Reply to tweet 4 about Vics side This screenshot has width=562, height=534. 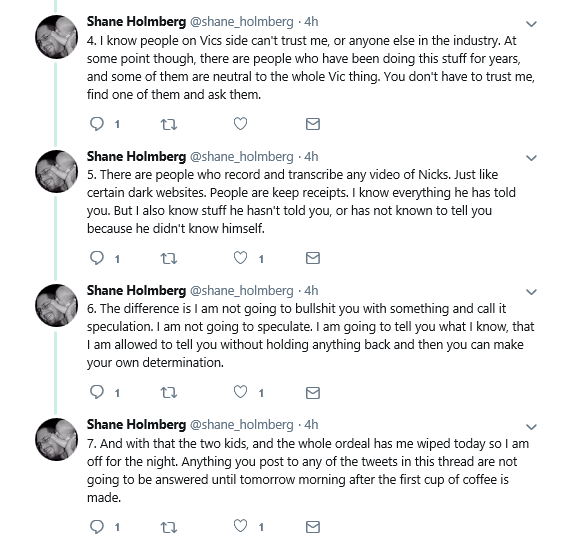97,124
